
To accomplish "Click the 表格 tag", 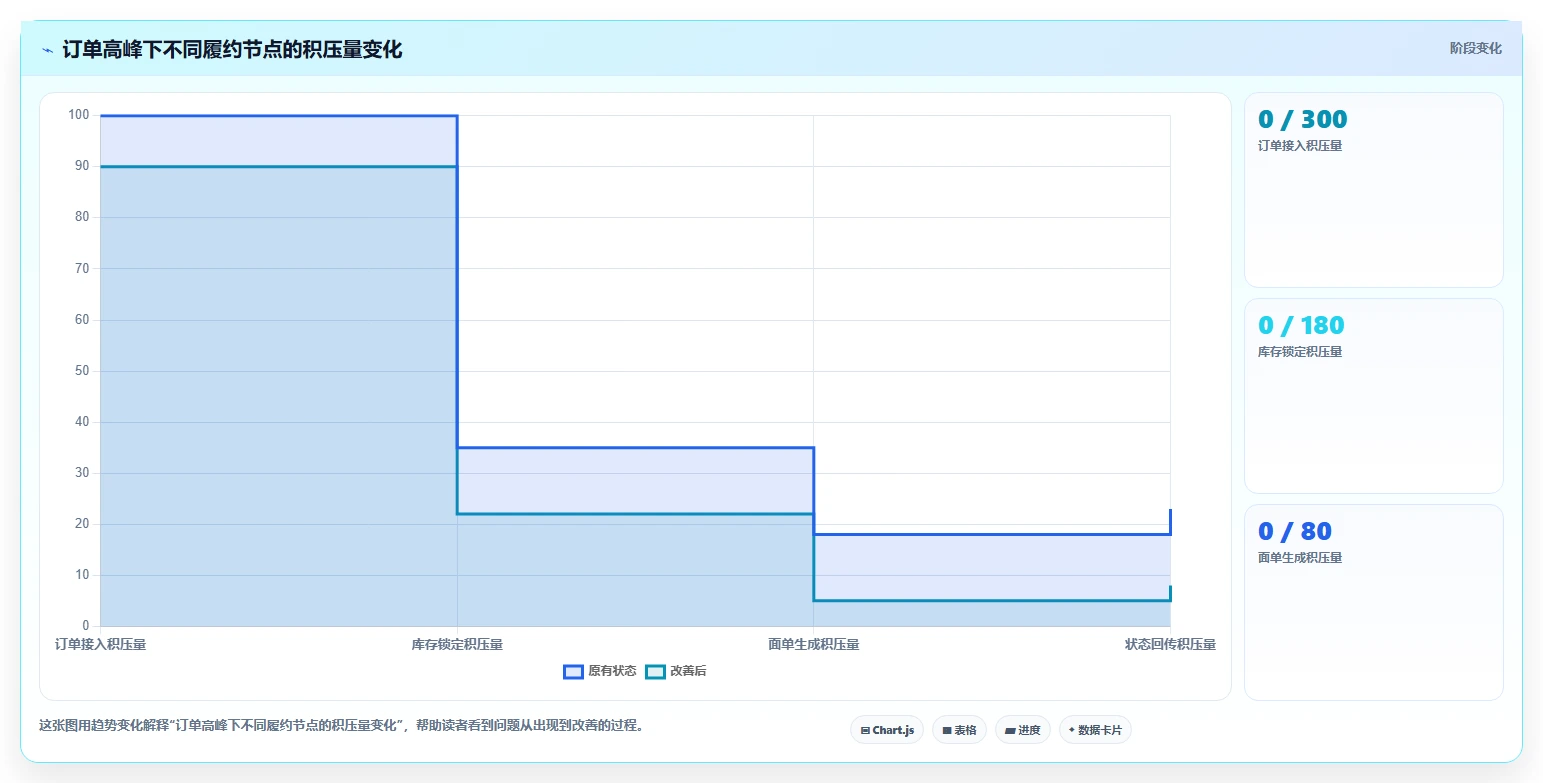I will tap(959, 730).
